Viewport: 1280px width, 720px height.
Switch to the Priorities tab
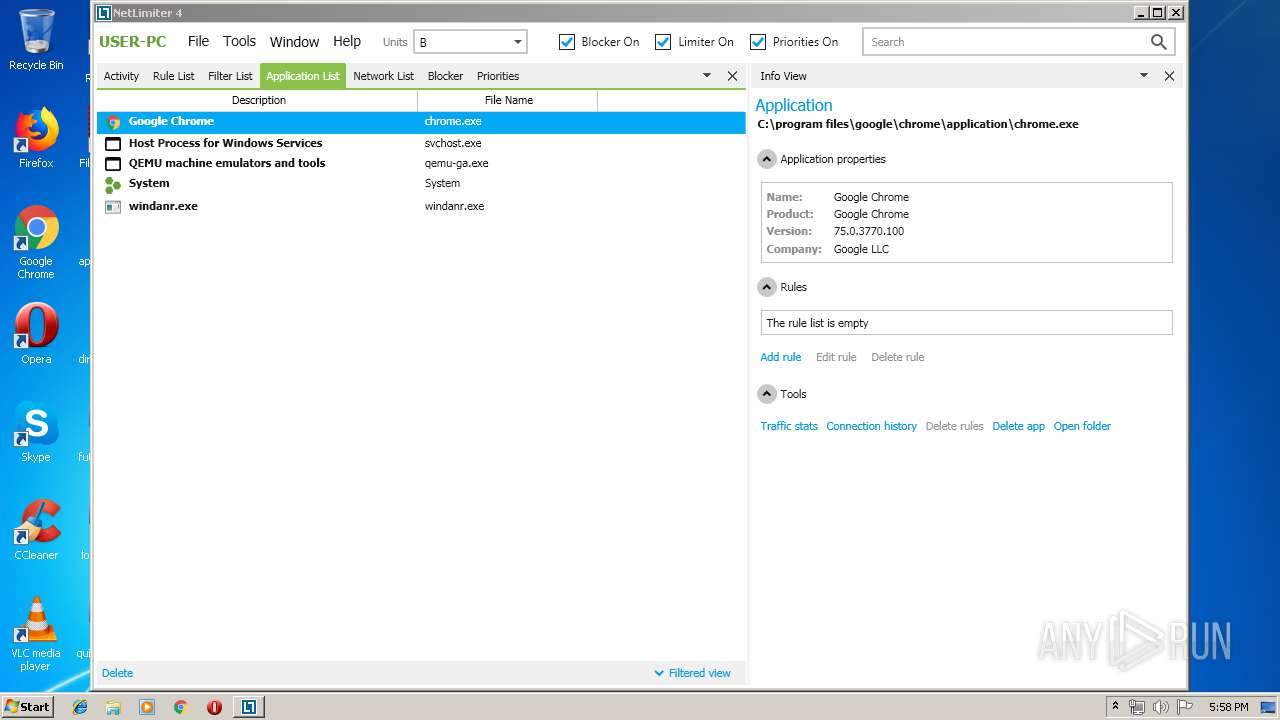[x=498, y=76]
